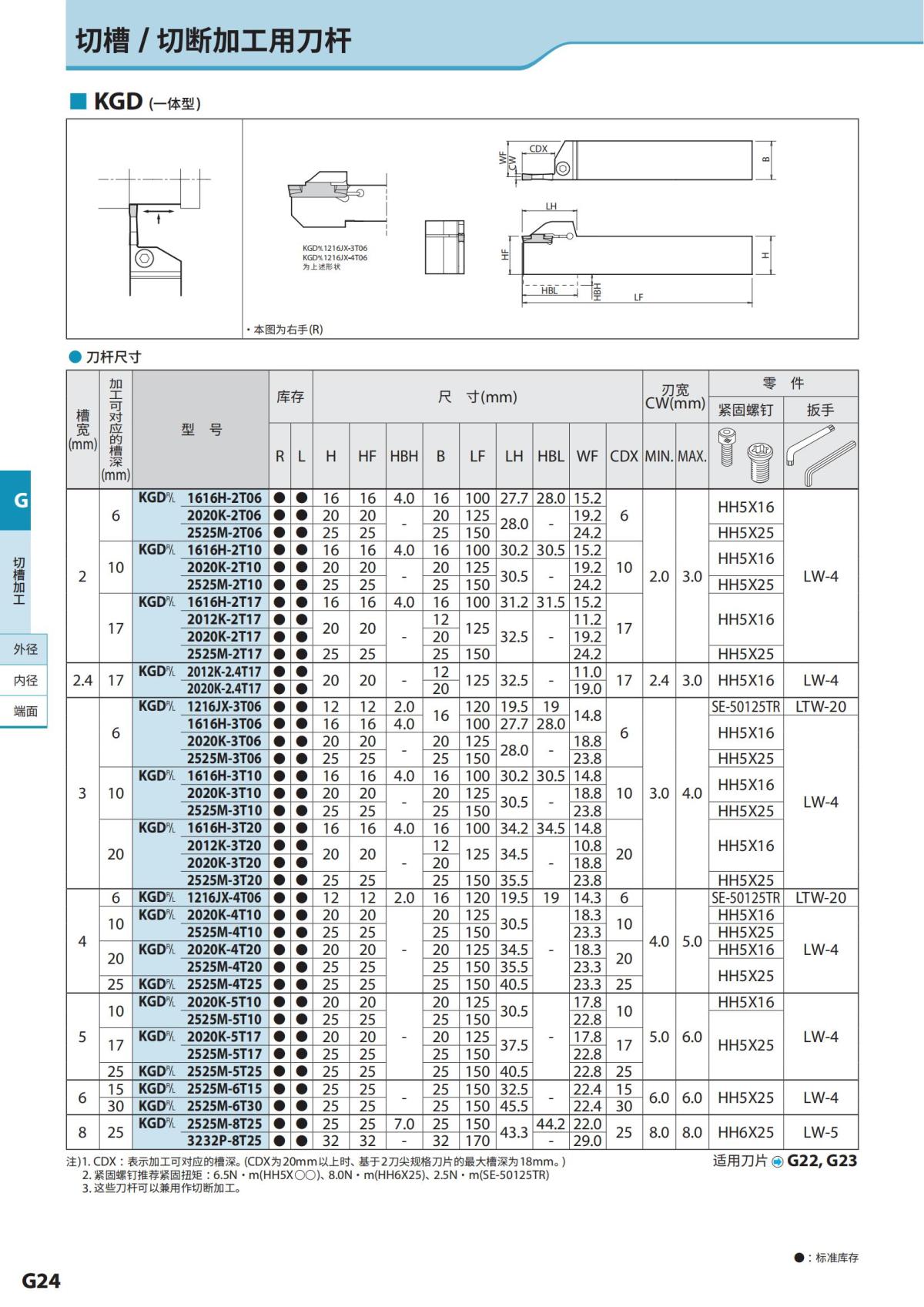Click the 切槽加工 vertical side label
924x1307 pixels.
pos(19,581)
